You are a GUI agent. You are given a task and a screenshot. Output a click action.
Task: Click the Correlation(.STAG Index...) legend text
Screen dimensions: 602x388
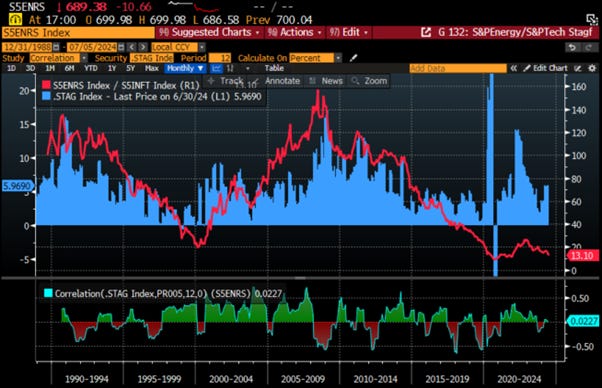[168, 294]
